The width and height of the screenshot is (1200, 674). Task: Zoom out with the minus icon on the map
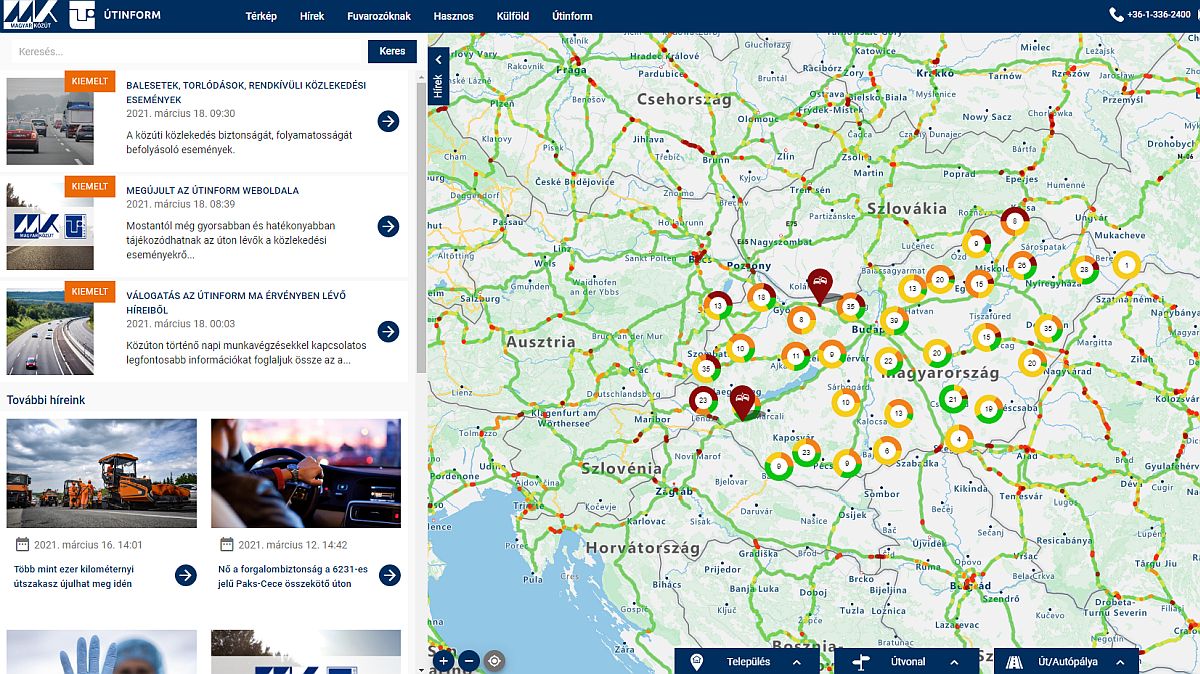(x=468, y=661)
